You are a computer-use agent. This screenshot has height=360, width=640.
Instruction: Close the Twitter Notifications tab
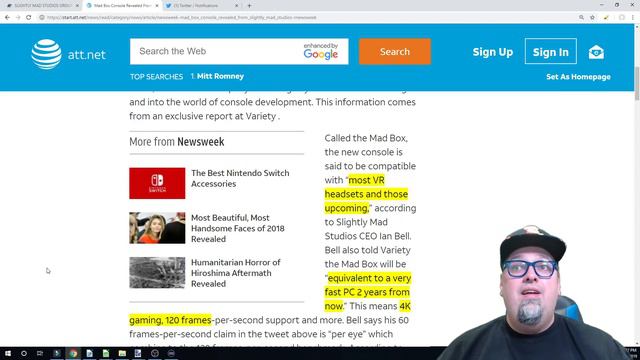coord(236,6)
